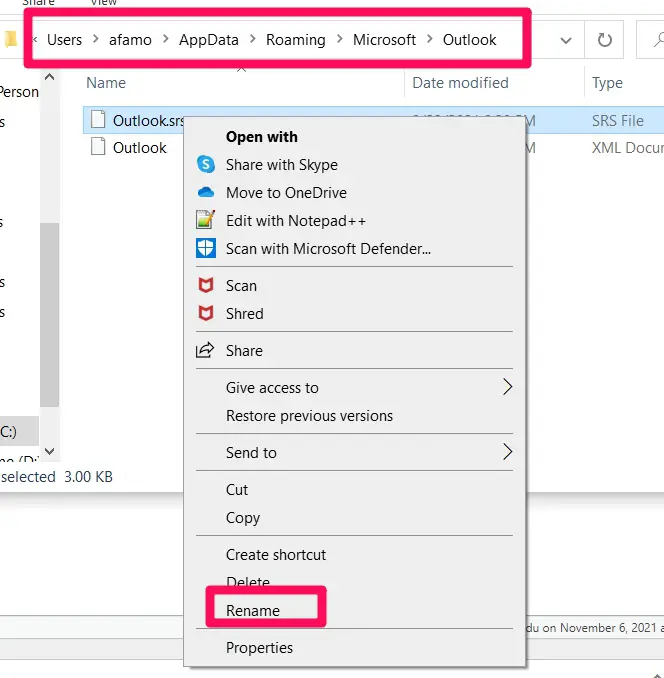This screenshot has height=678, width=664.
Task: Click the chevron after AppData in path
Action: pyautogui.click(x=252, y=39)
